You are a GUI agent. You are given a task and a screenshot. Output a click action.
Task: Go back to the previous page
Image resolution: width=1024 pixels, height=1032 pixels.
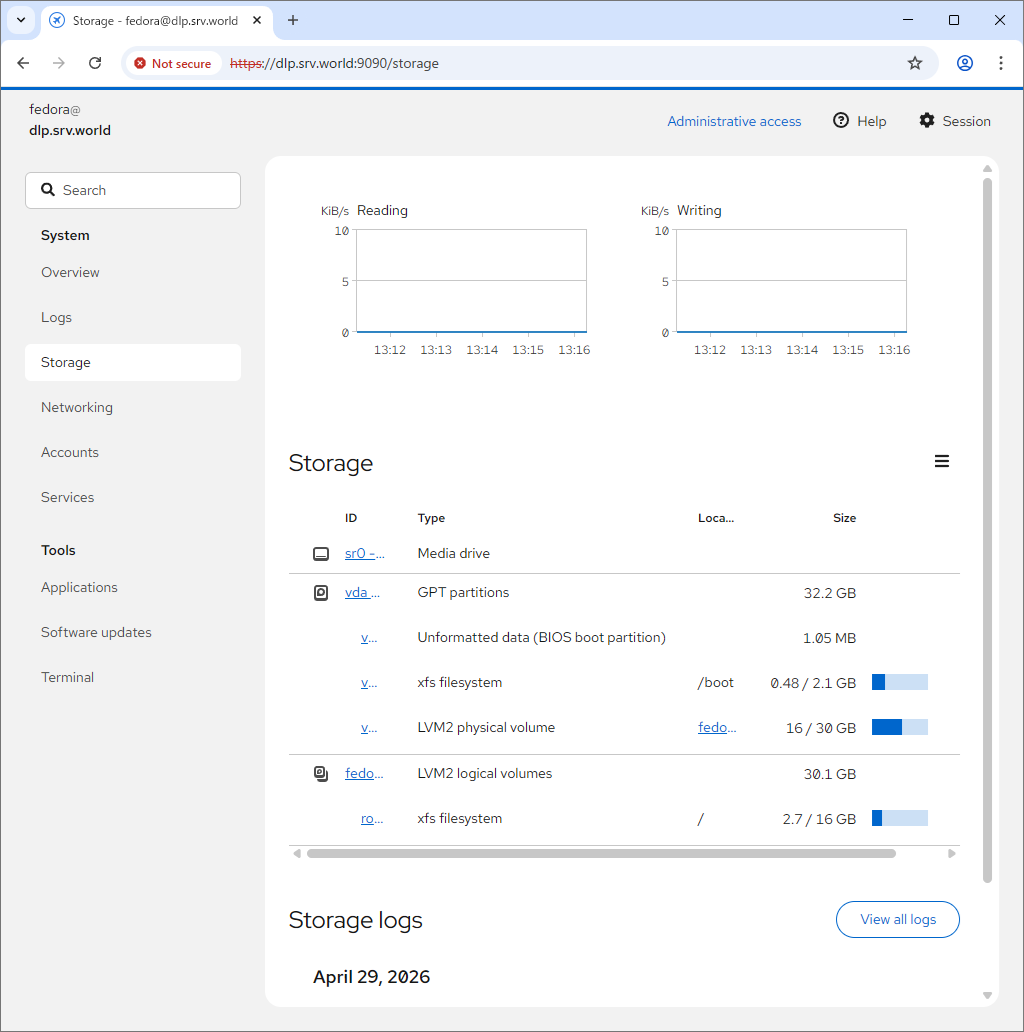23,63
